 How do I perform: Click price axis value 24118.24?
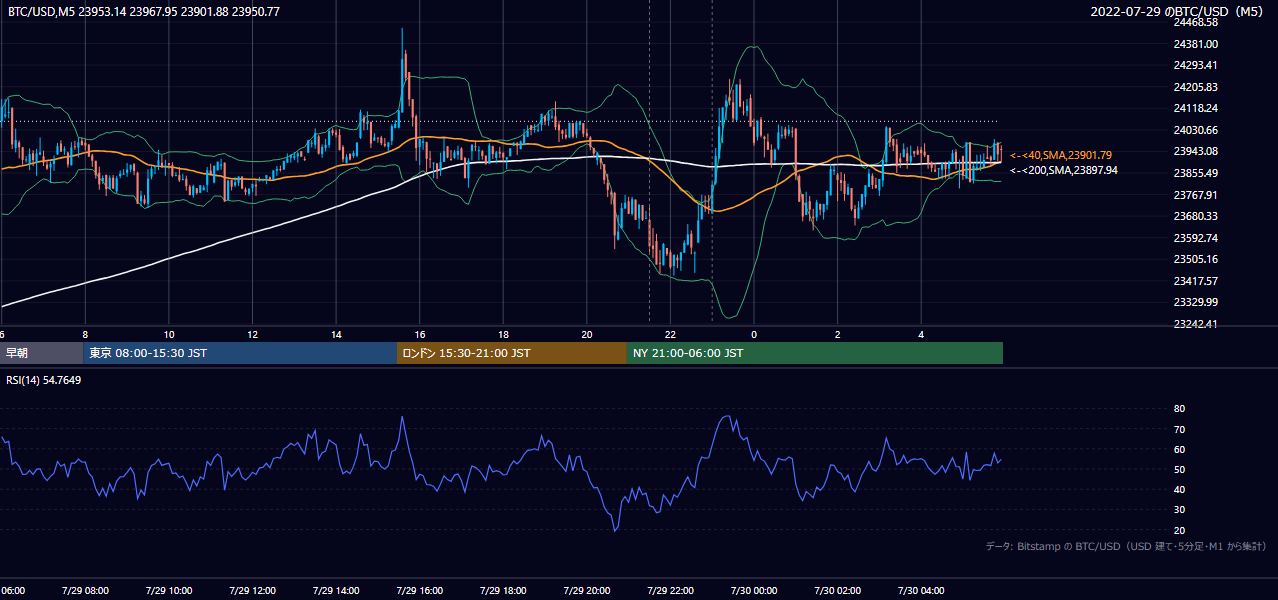point(1196,108)
